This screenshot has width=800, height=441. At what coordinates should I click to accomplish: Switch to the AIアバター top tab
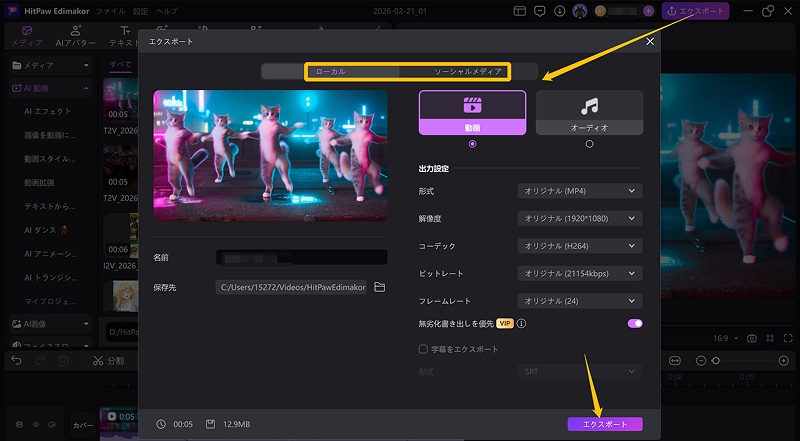click(x=76, y=37)
